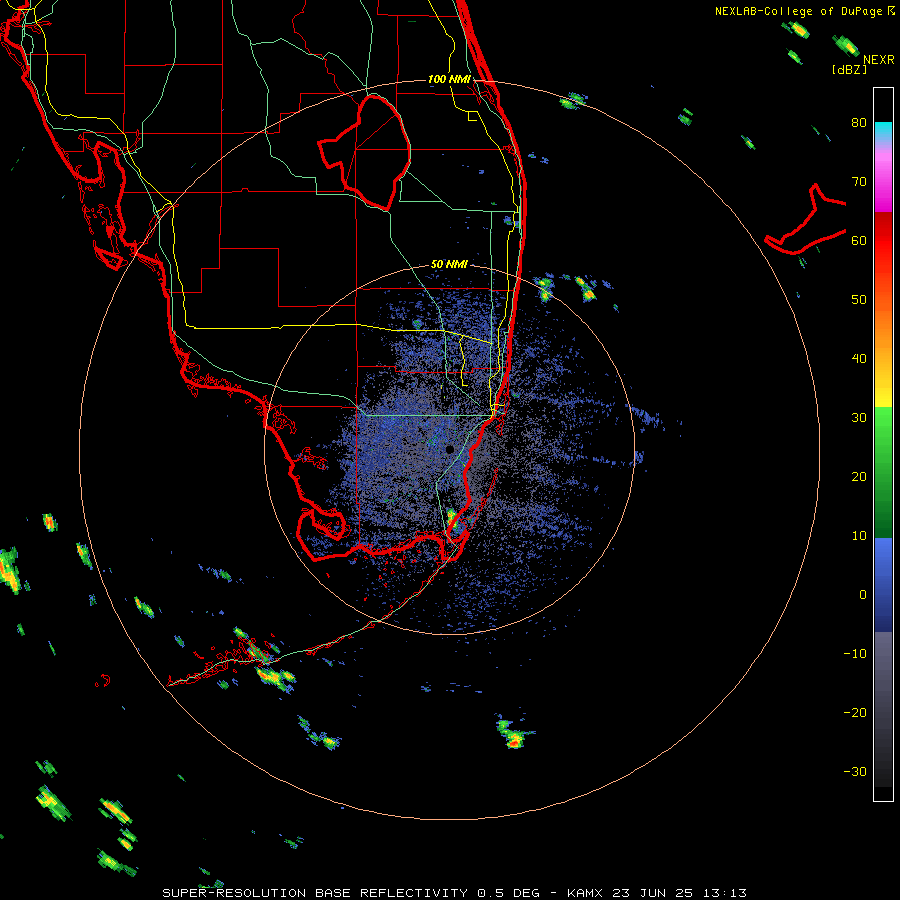Click the -10 value on the dBZ scale
Viewport: 900px width, 900px height.
855,654
